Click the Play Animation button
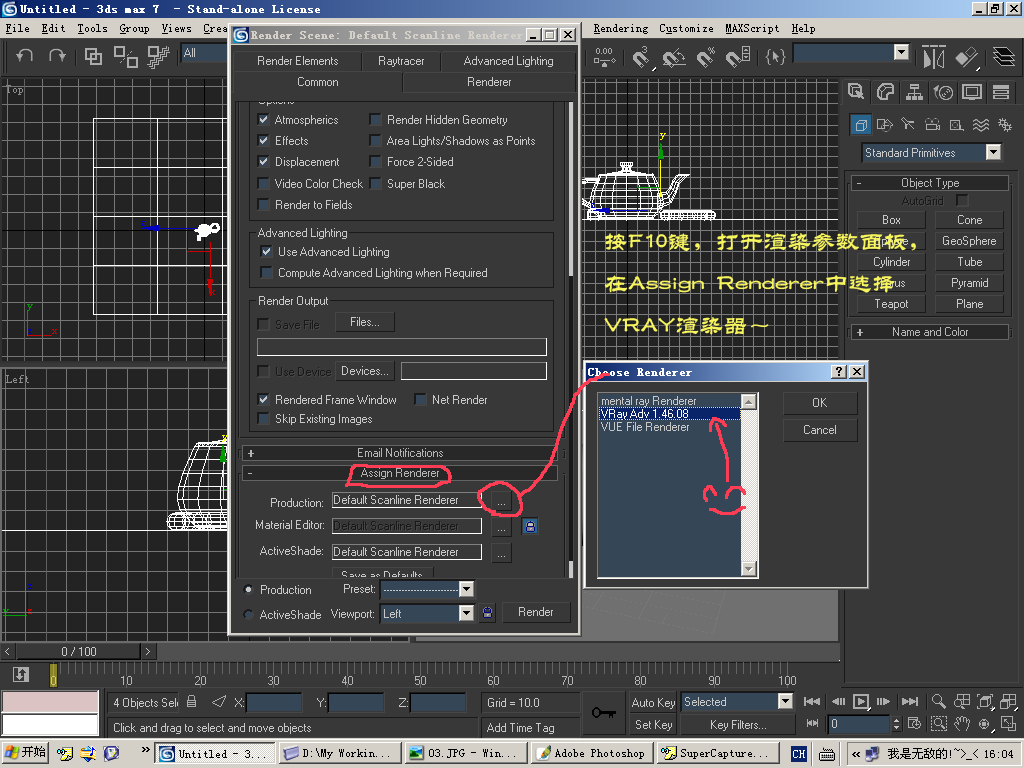The height and width of the screenshot is (768, 1024). tap(861, 701)
